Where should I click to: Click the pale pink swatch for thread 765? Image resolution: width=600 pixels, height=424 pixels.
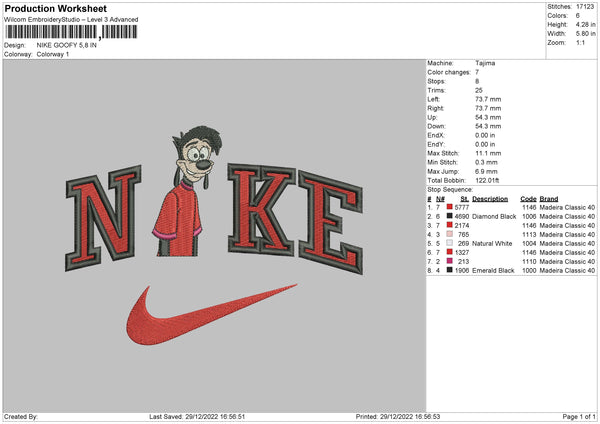(x=450, y=234)
